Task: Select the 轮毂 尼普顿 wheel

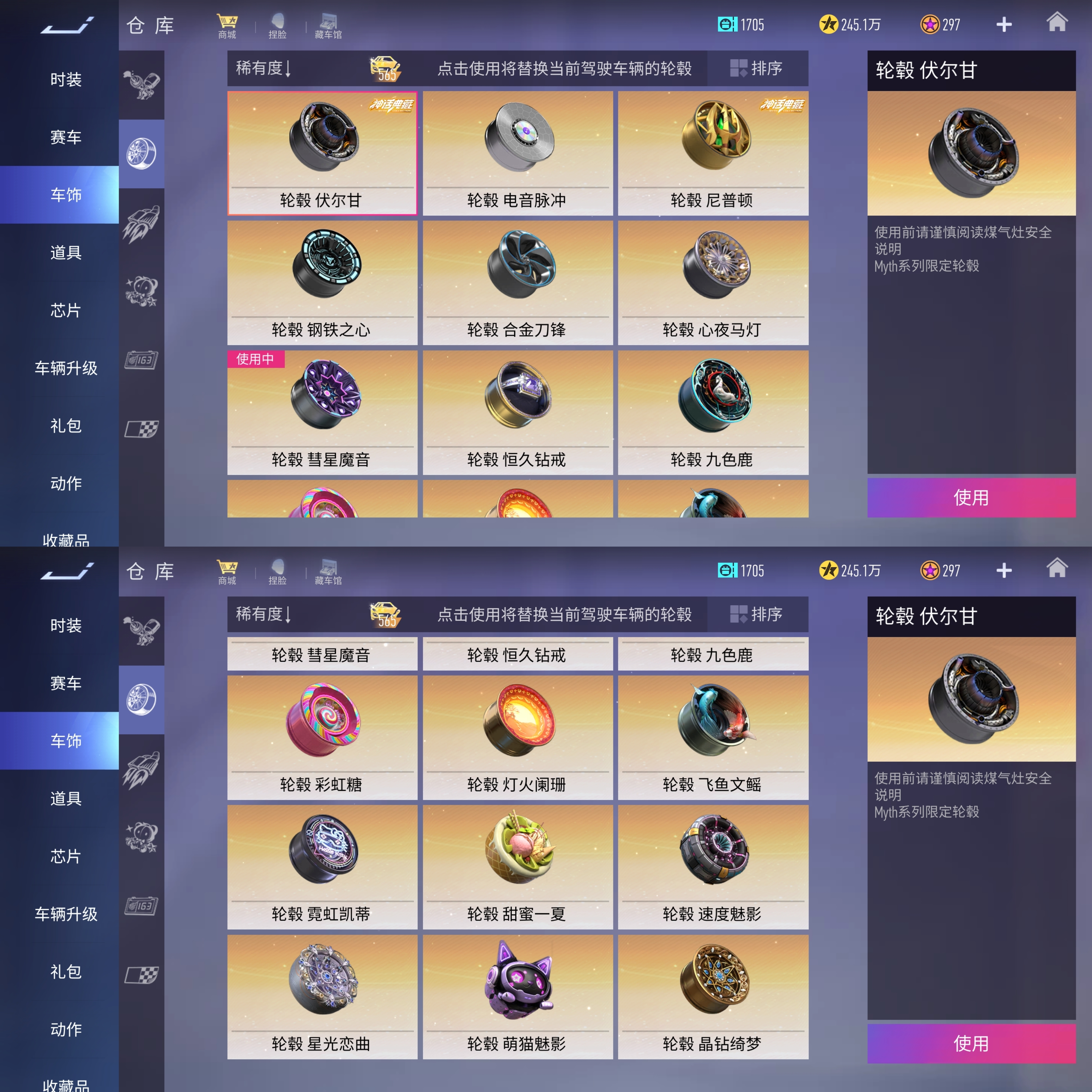Action: (713, 153)
